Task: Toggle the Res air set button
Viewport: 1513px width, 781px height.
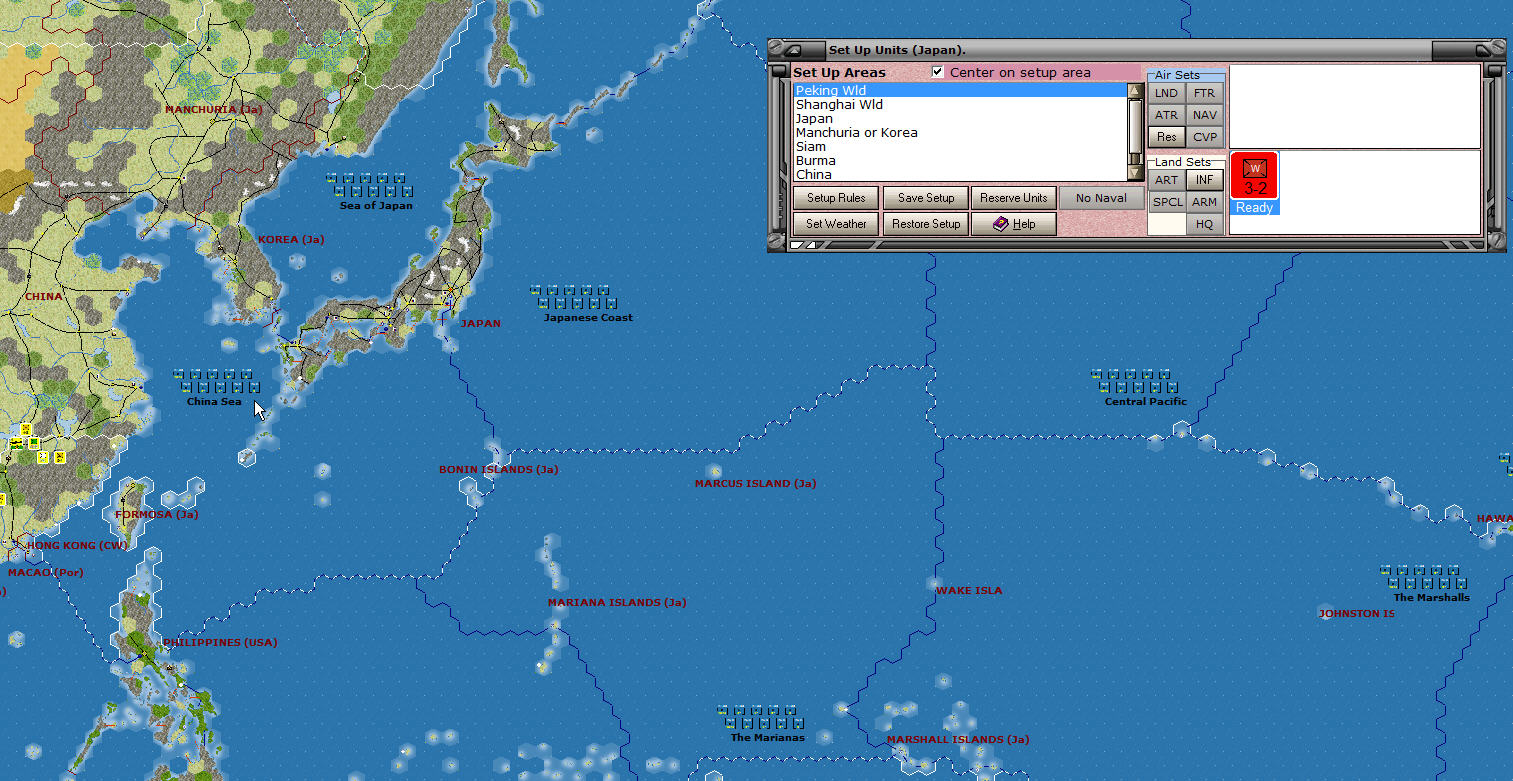Action: [1166, 137]
